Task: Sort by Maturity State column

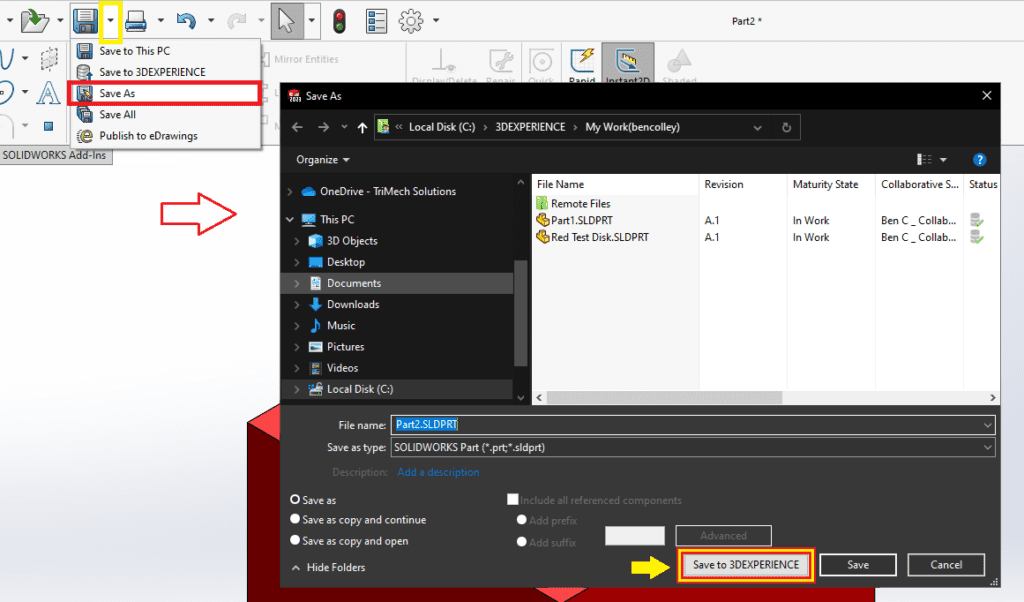Action: [x=825, y=185]
